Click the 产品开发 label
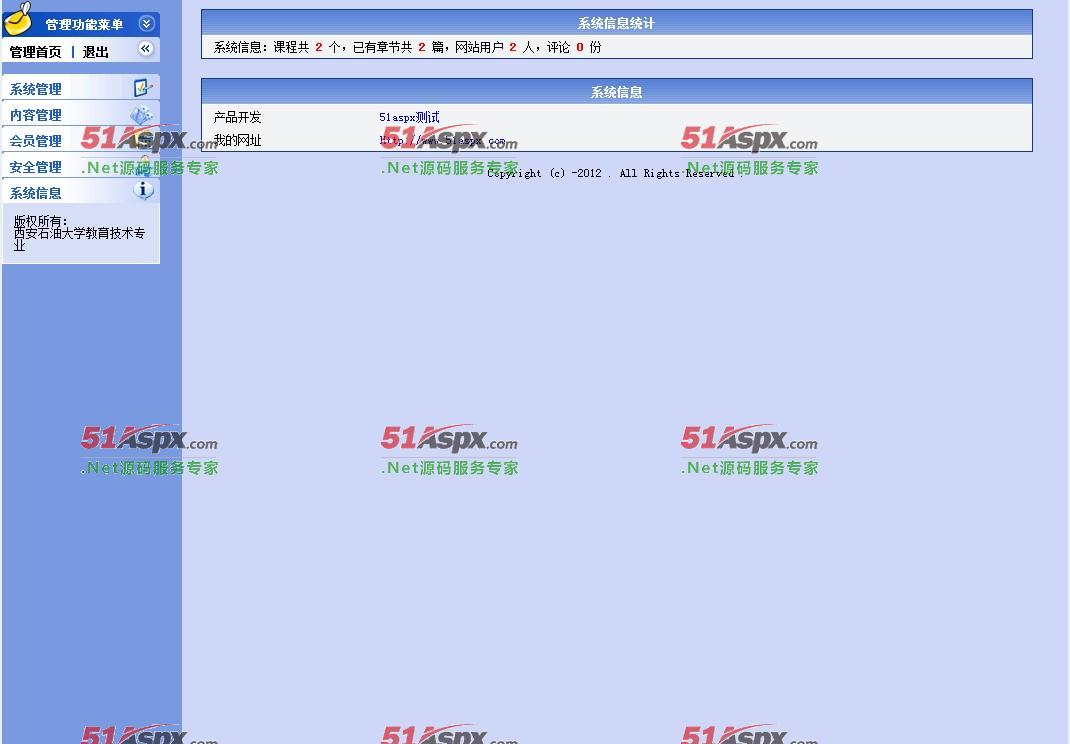The height and width of the screenshot is (744, 1070). (x=237, y=117)
